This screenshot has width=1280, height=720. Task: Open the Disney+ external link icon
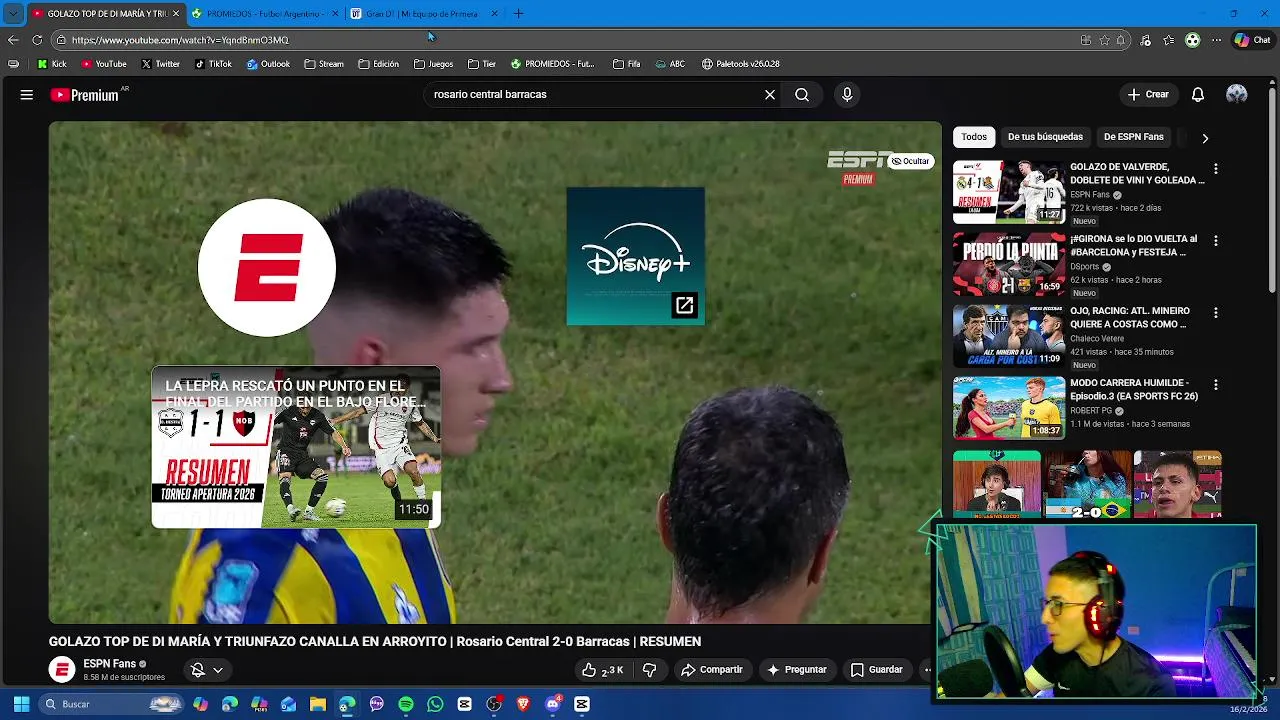click(x=684, y=306)
